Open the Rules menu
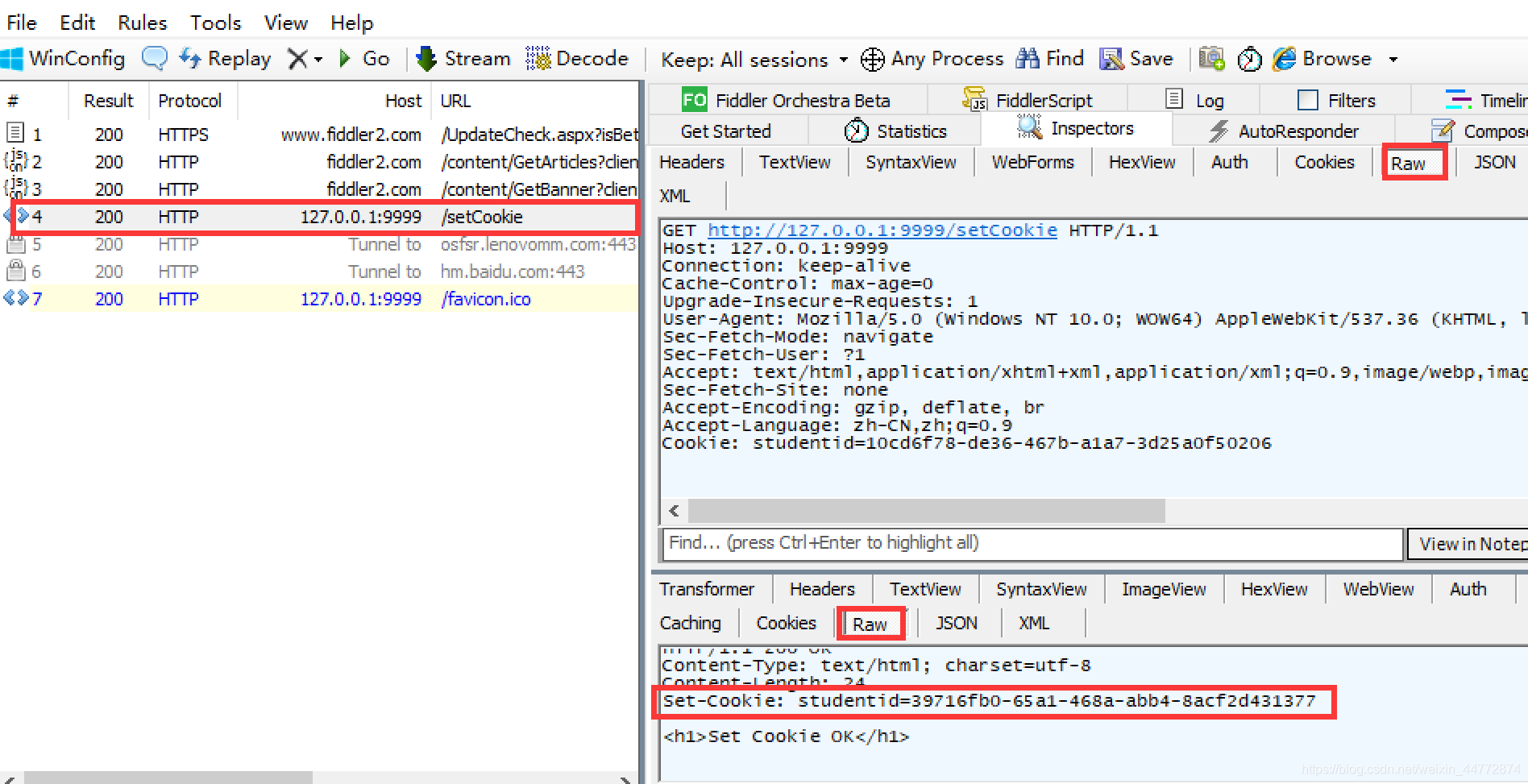 143,23
